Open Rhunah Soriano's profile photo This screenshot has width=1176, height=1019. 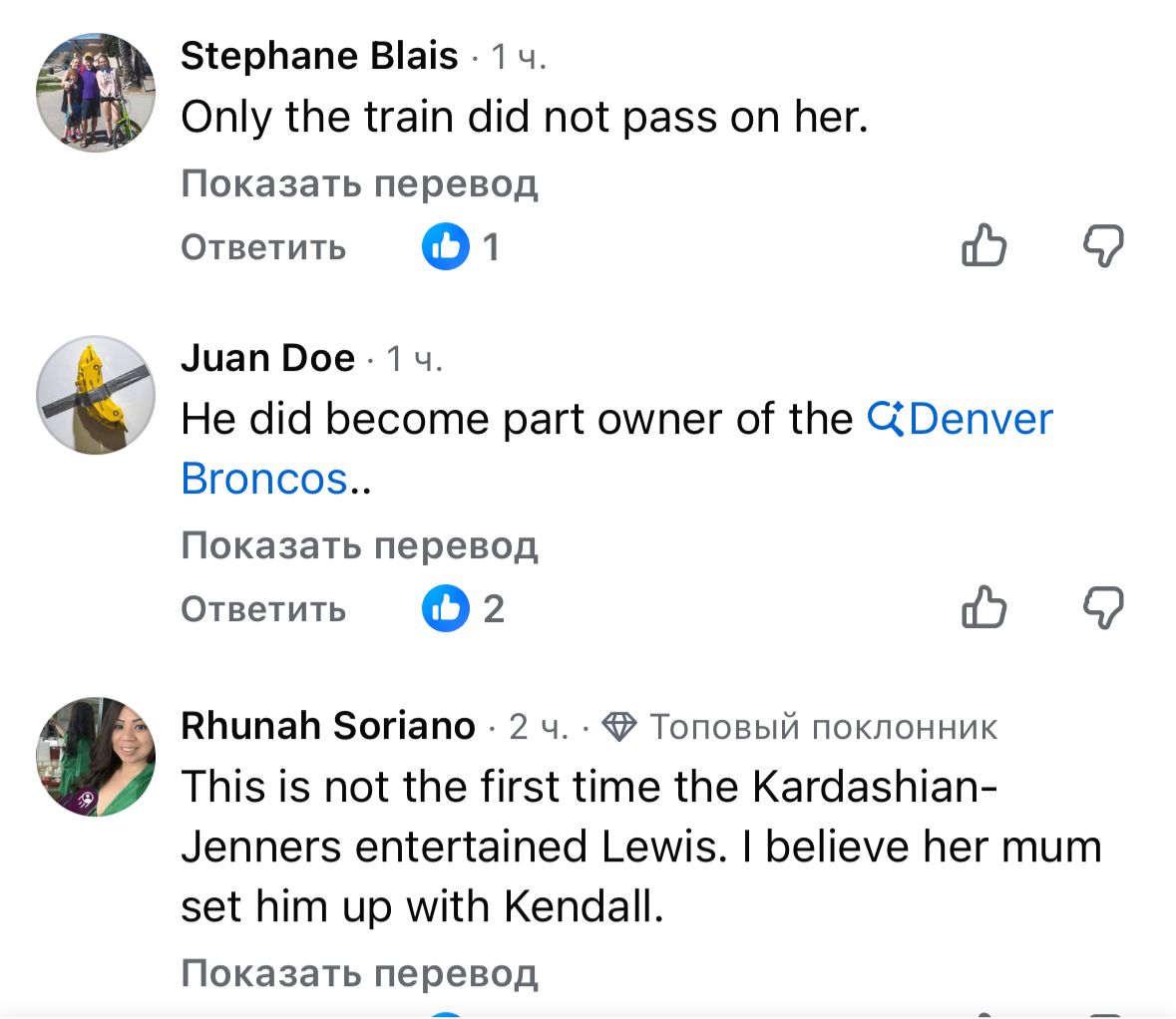[96, 757]
